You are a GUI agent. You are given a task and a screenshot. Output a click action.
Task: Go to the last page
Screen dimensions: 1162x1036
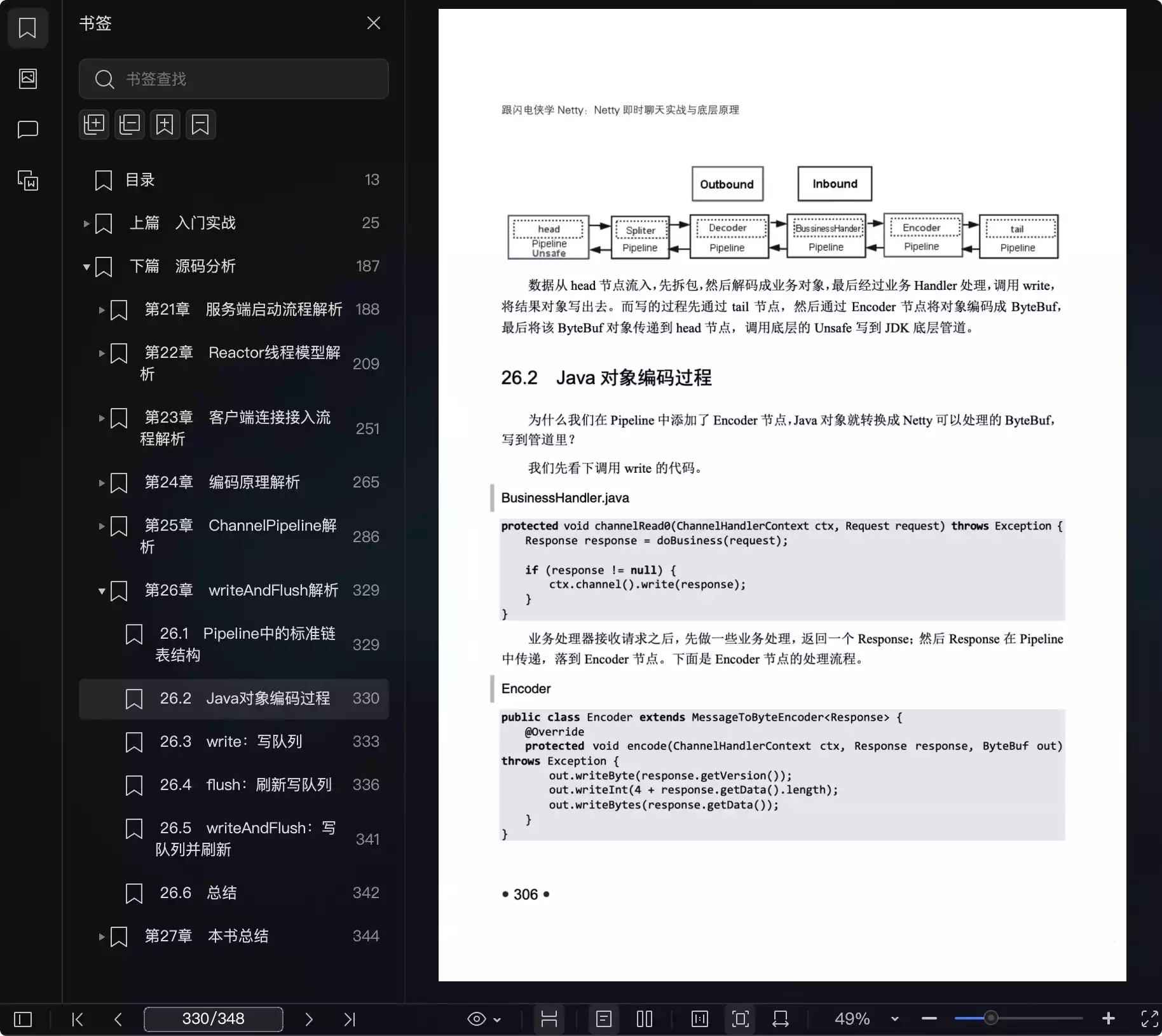349,1019
